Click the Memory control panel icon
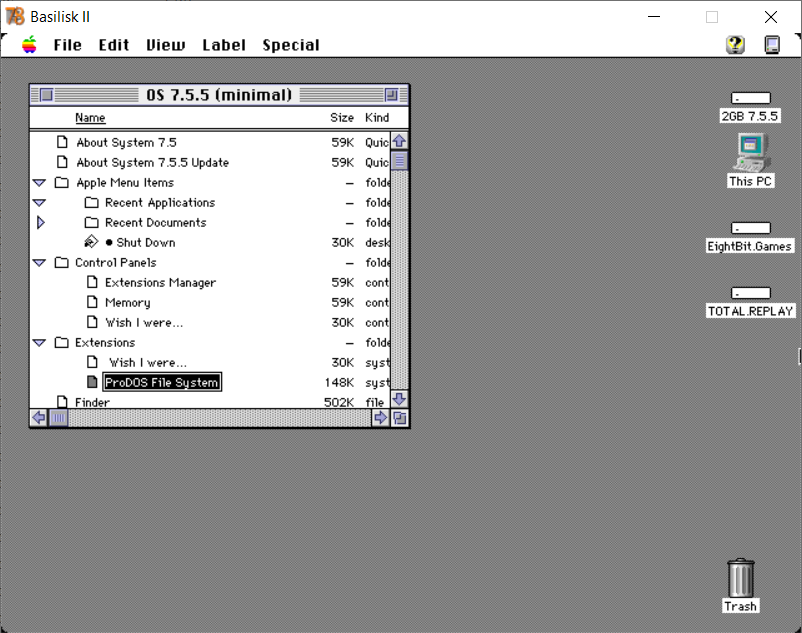 click(x=92, y=302)
